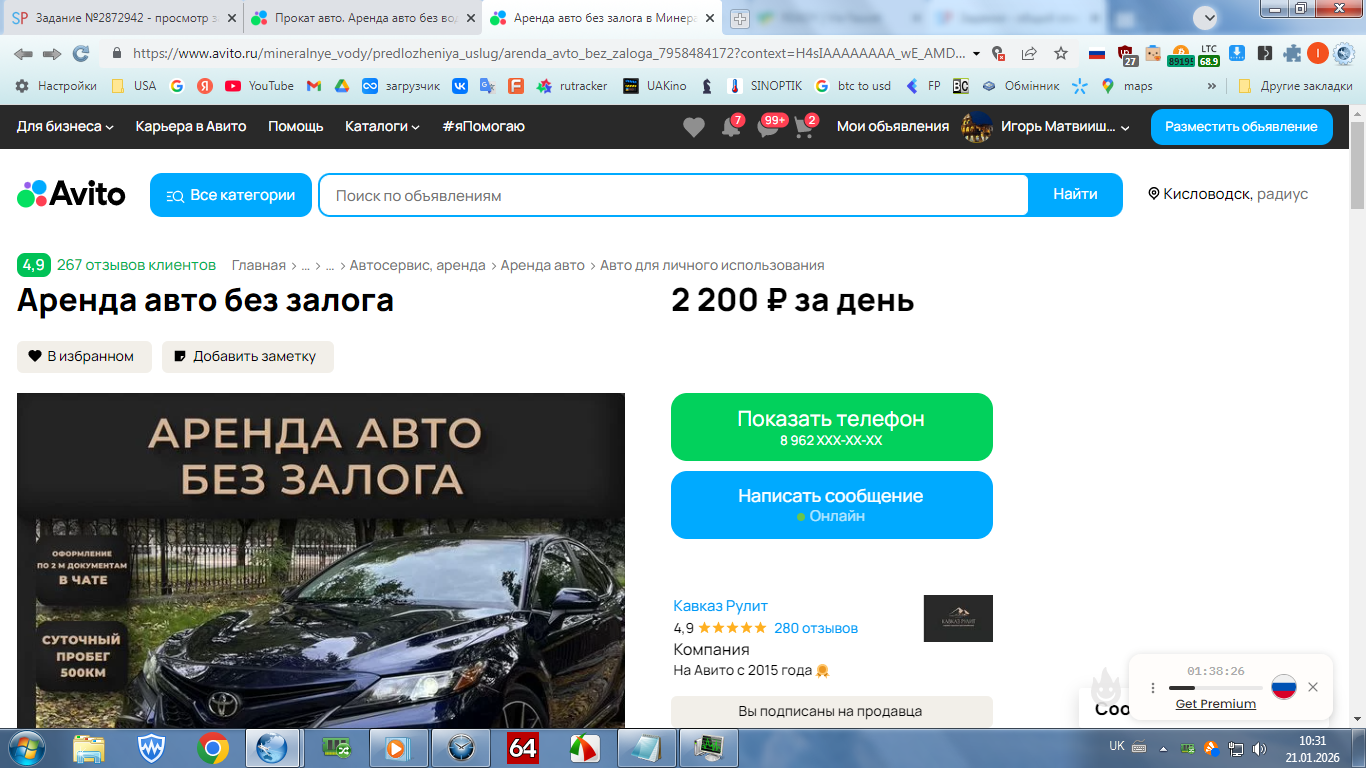Expand the Для бизнеса menu

[65, 126]
